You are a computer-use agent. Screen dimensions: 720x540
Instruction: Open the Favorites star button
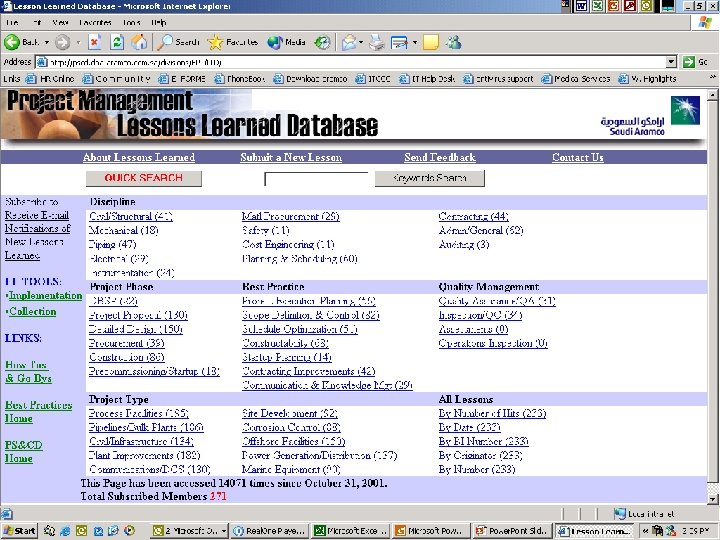233,42
